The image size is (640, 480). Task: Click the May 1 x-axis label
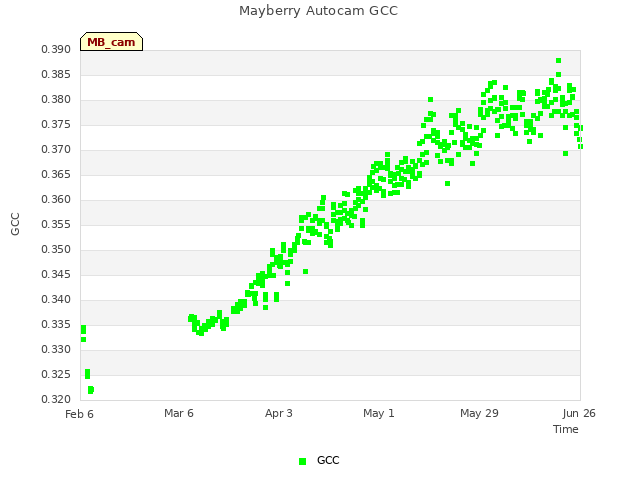pyautogui.click(x=379, y=413)
